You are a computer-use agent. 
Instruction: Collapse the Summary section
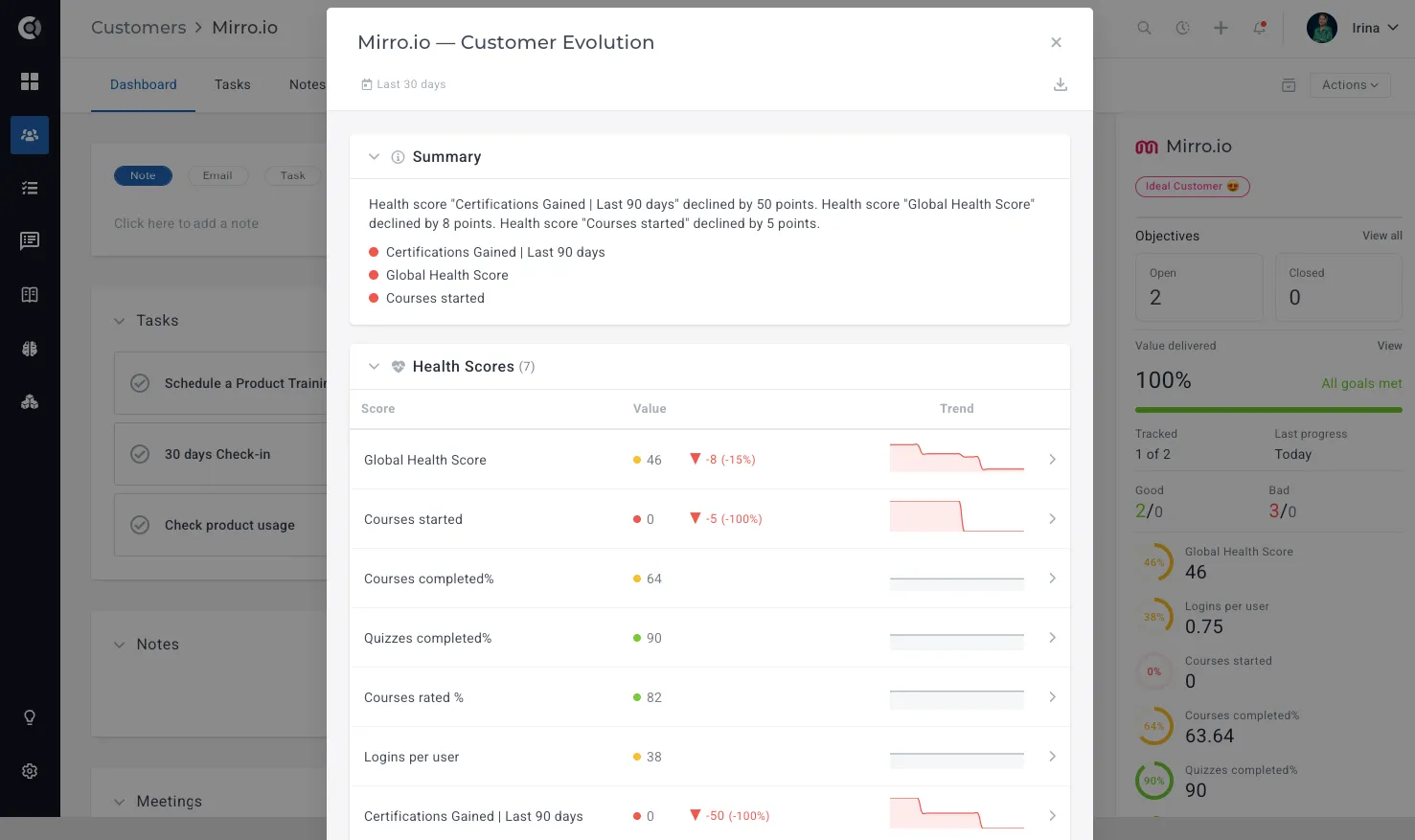[x=374, y=157]
